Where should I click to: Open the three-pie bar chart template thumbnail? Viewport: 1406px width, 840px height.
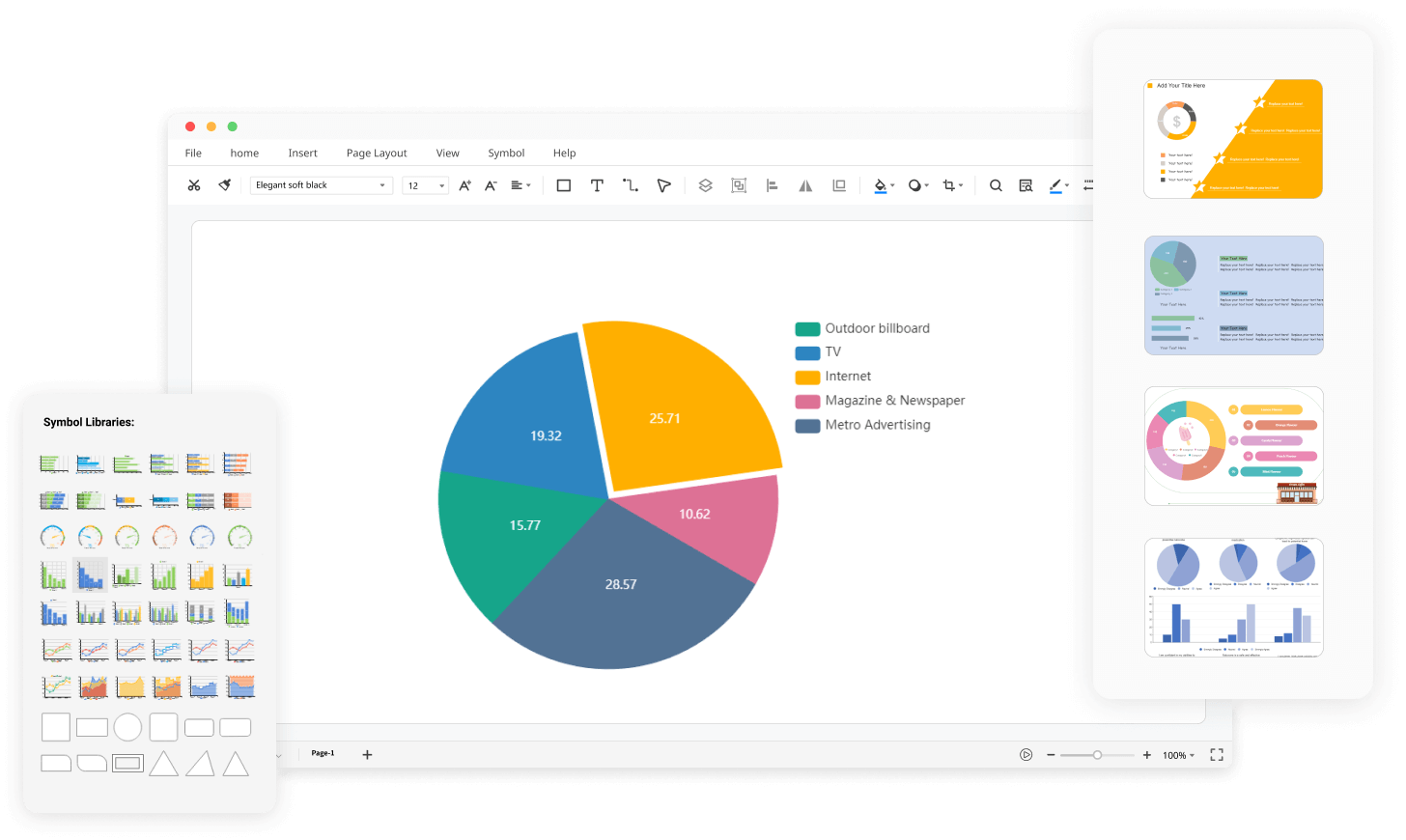tap(1233, 598)
